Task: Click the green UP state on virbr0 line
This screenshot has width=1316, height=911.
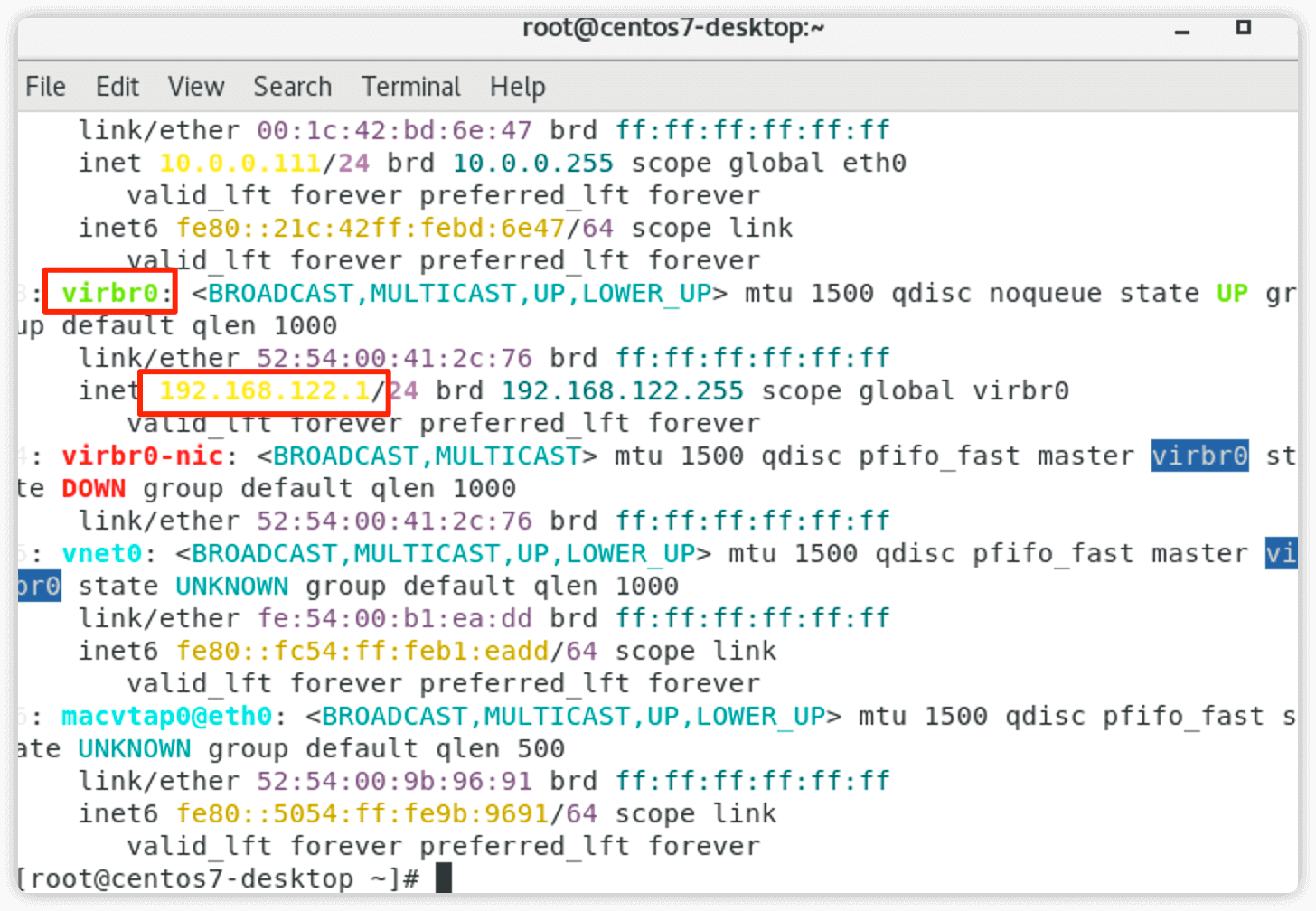Action: [1232, 293]
